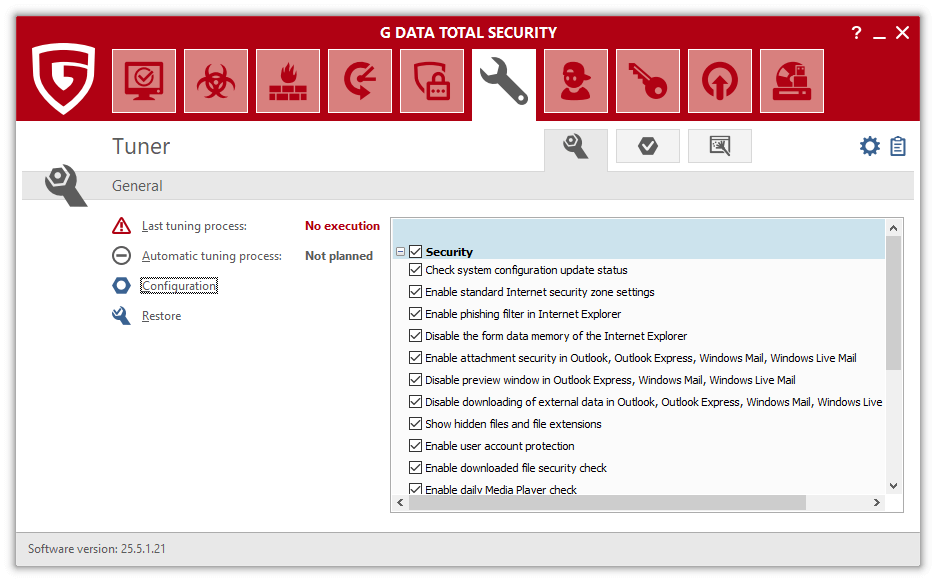Switch to the browser cleaner brush sub-tab
This screenshot has height=582, width=936.
tap(720, 146)
